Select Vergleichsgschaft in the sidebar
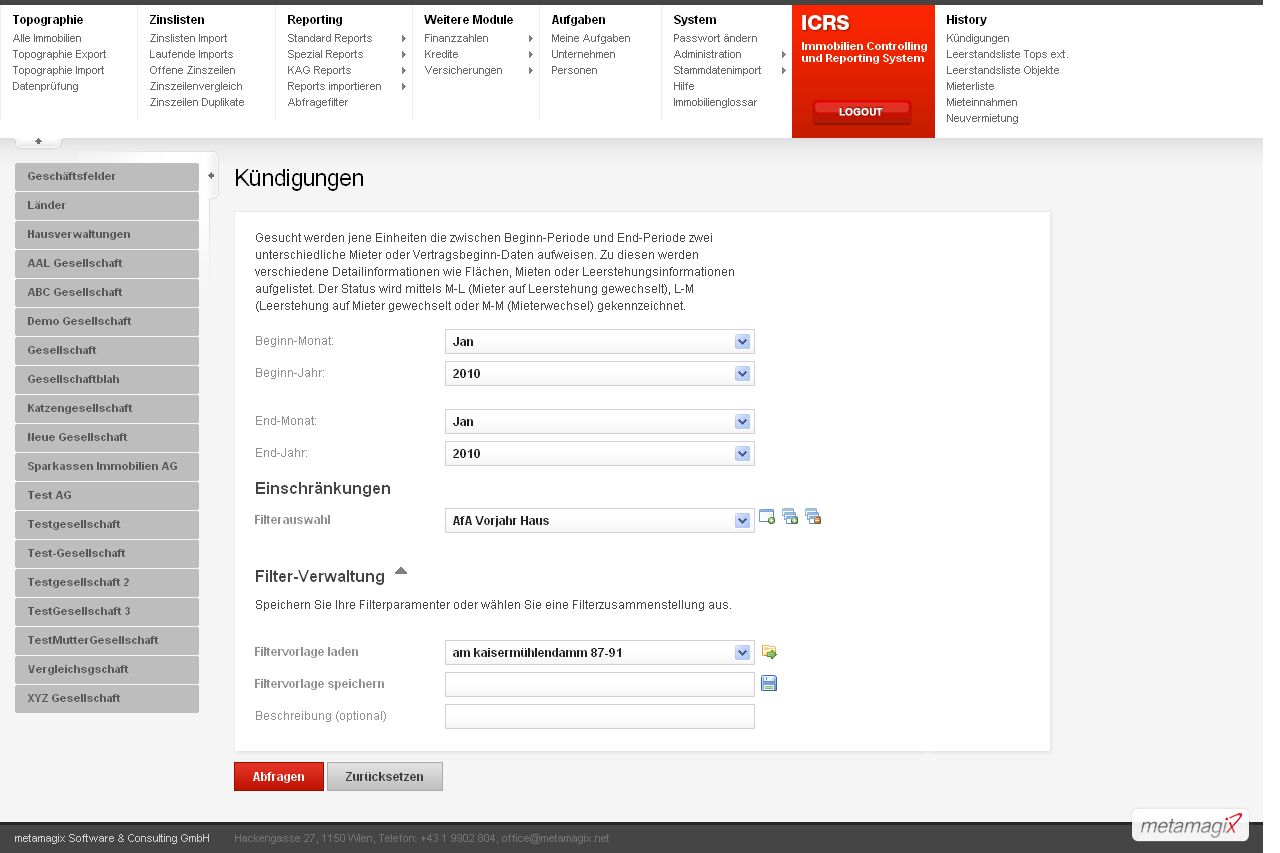This screenshot has width=1280, height=853. [107, 669]
